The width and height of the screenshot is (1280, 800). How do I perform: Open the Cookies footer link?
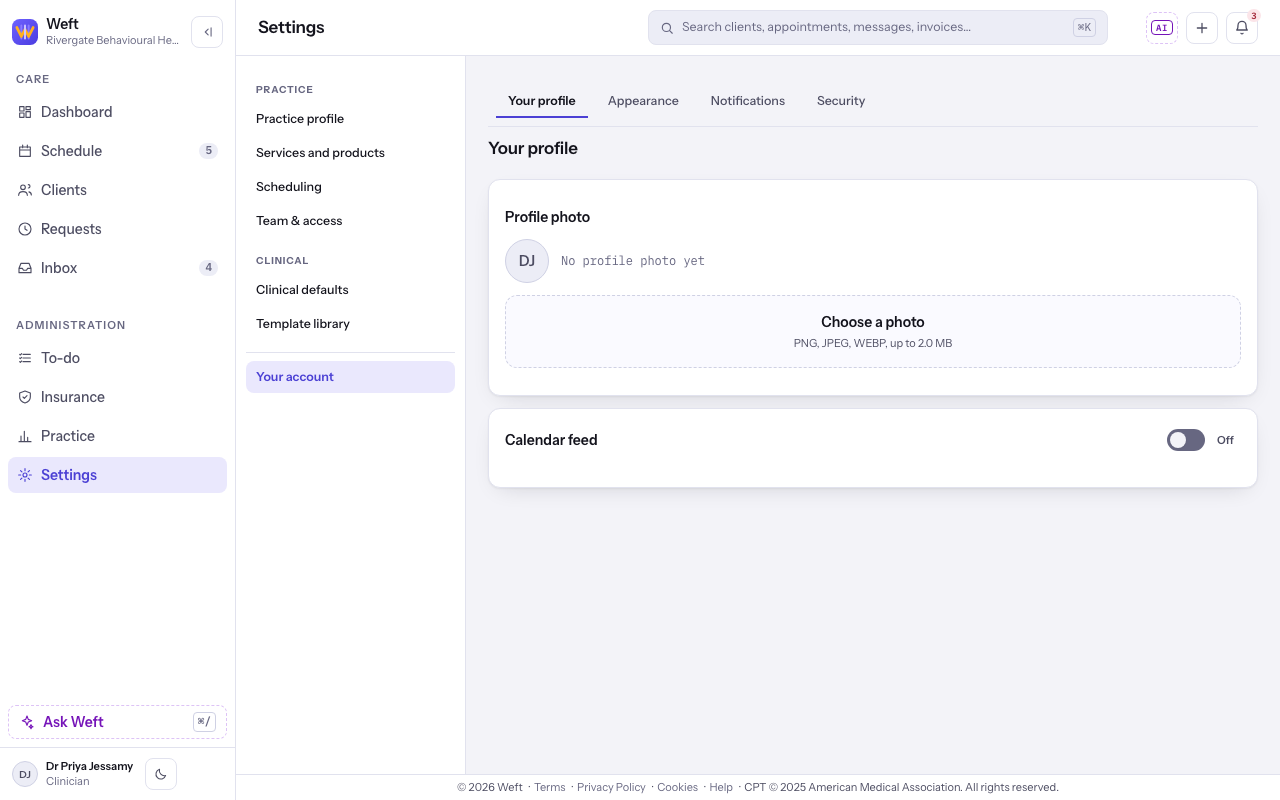677,787
